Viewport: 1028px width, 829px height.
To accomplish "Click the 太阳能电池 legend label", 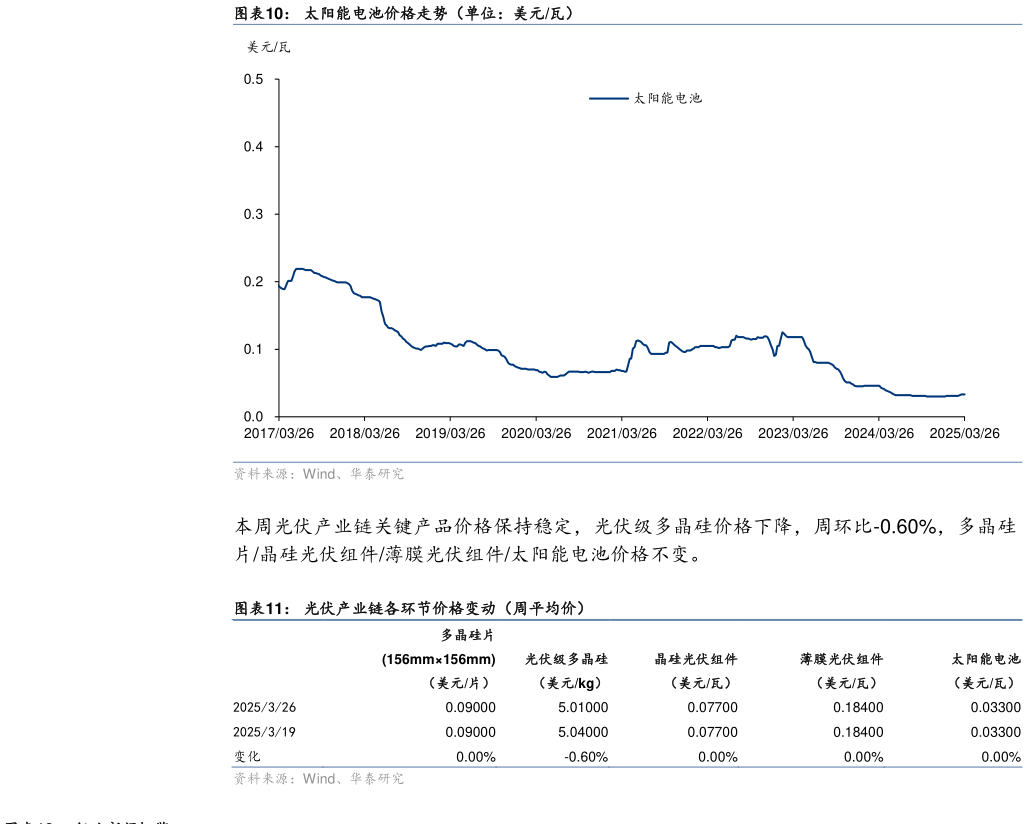I will pyautogui.click(x=667, y=98).
